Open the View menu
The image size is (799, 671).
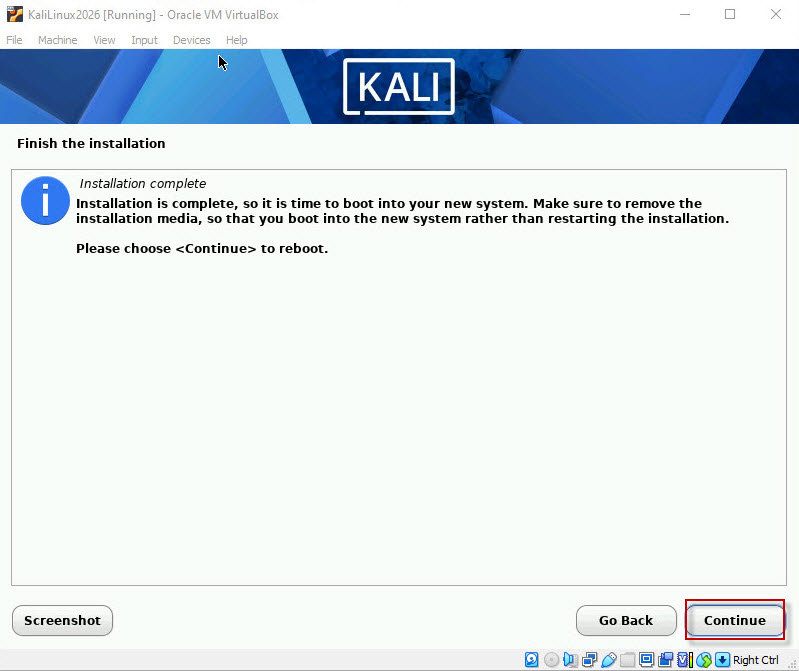(x=104, y=40)
